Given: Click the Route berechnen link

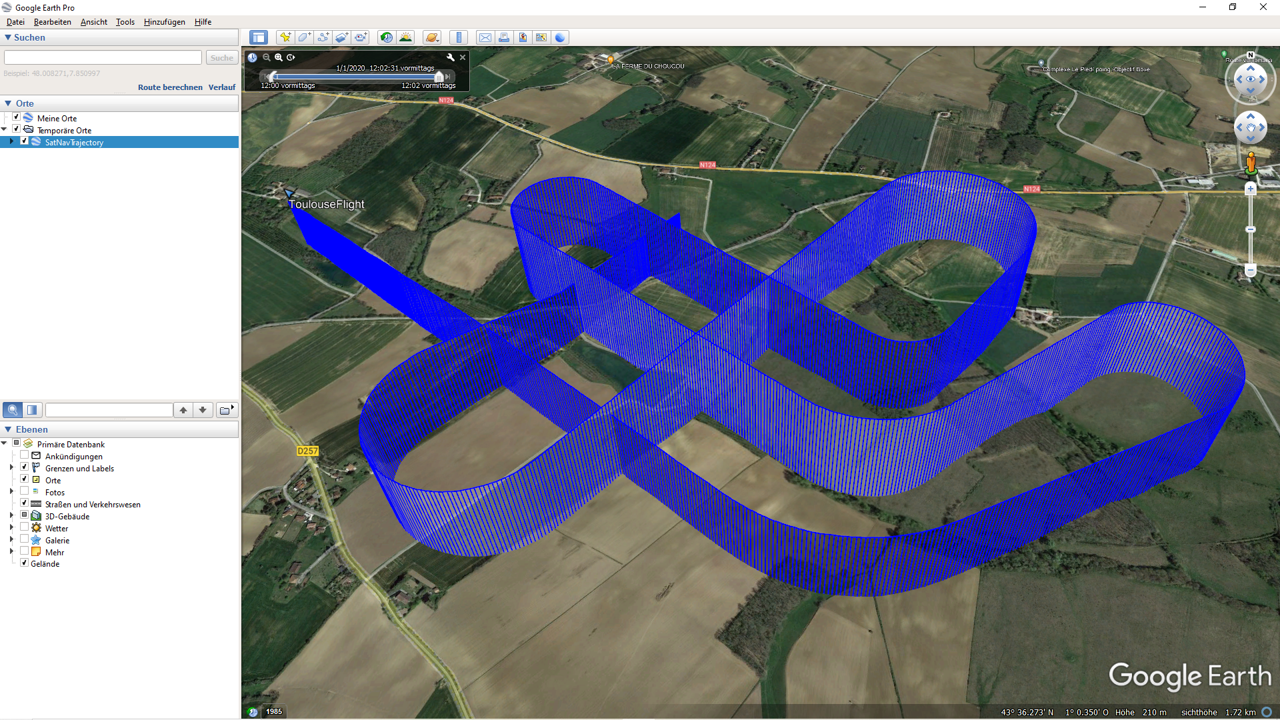Looking at the screenshot, I should 170,88.
